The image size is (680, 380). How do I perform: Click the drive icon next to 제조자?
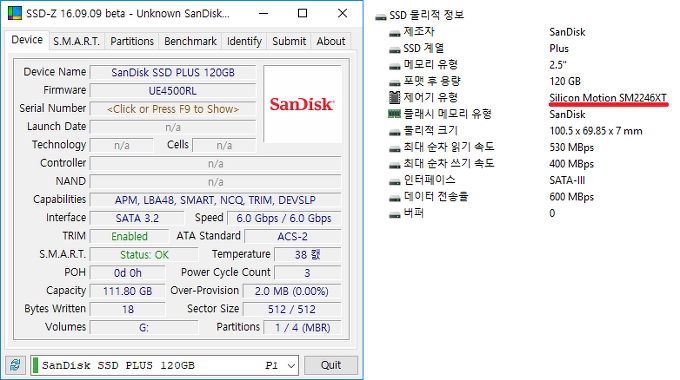click(394, 33)
